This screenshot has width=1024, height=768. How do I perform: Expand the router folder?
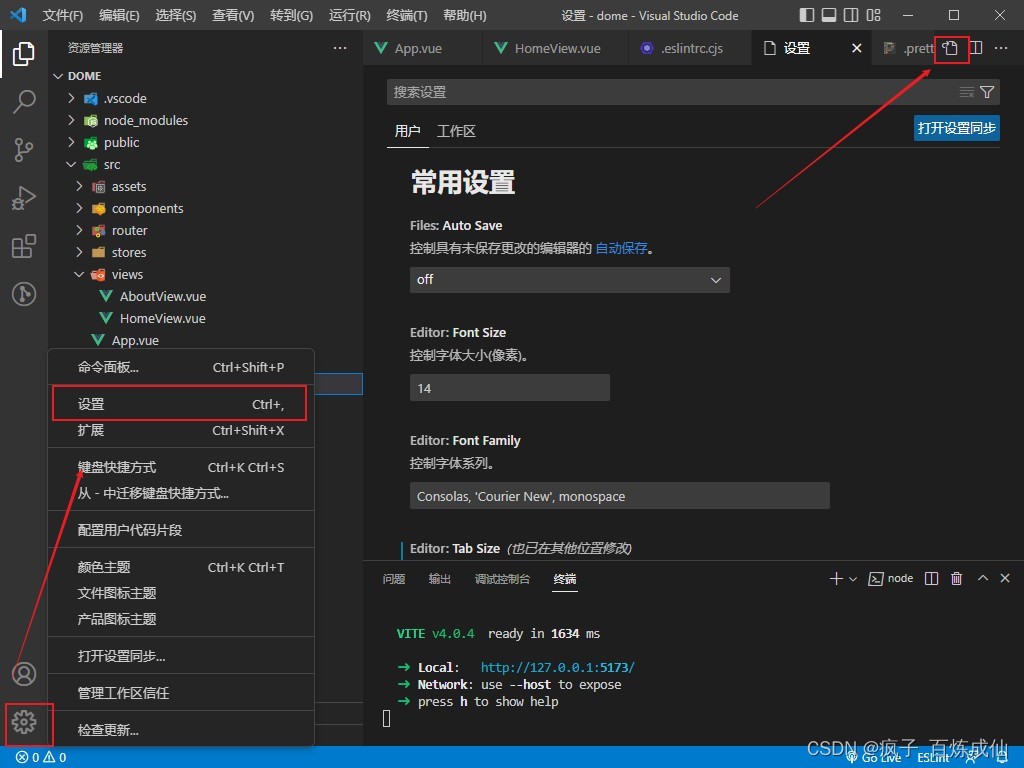79,231
